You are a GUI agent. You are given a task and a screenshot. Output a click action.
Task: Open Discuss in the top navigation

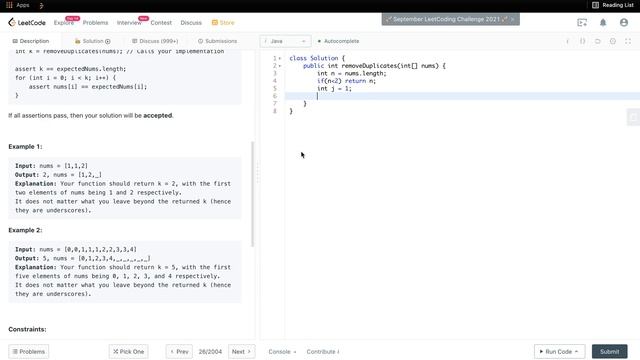pyautogui.click(x=191, y=23)
